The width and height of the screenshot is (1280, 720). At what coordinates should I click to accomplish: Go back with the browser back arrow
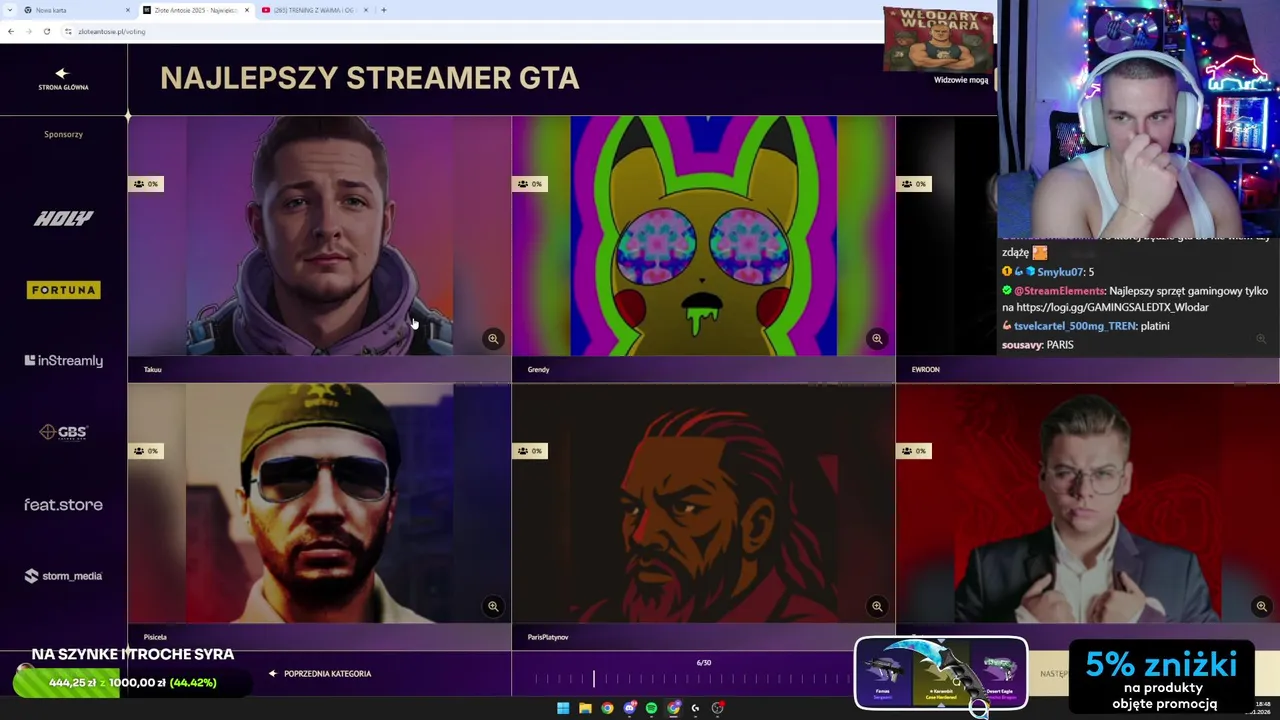(x=11, y=31)
